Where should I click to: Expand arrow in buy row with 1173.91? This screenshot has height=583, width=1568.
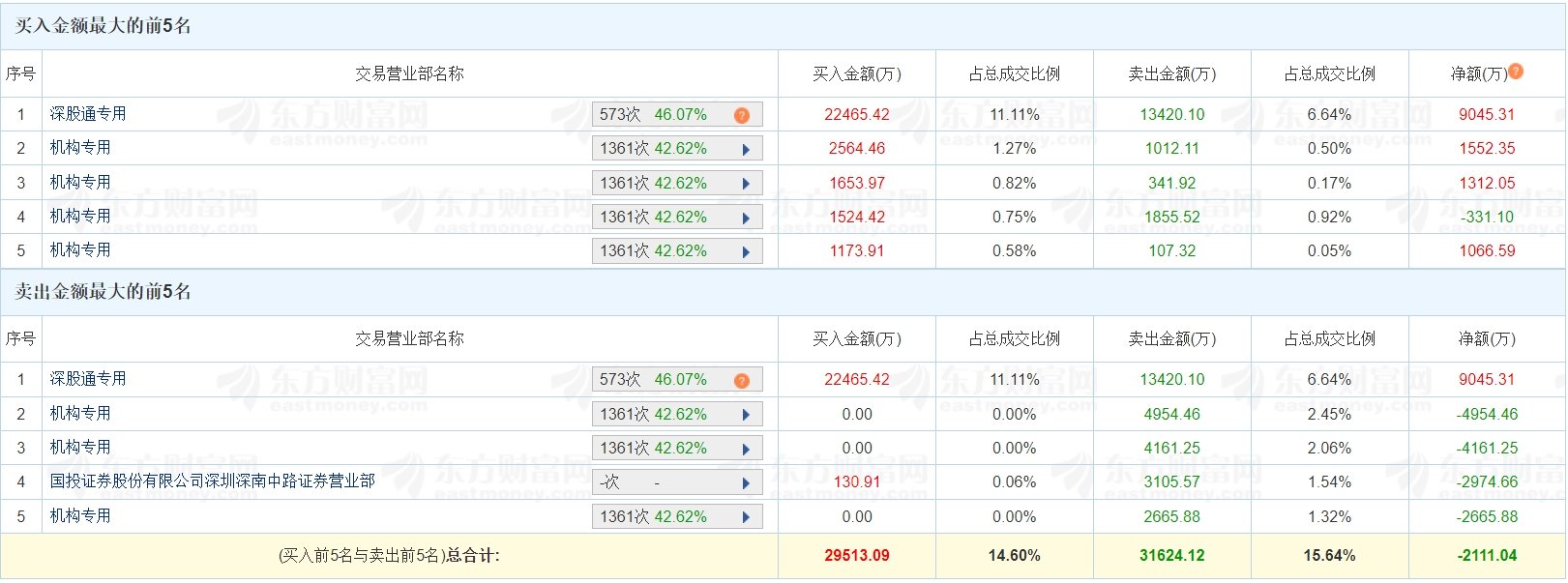coord(746,251)
